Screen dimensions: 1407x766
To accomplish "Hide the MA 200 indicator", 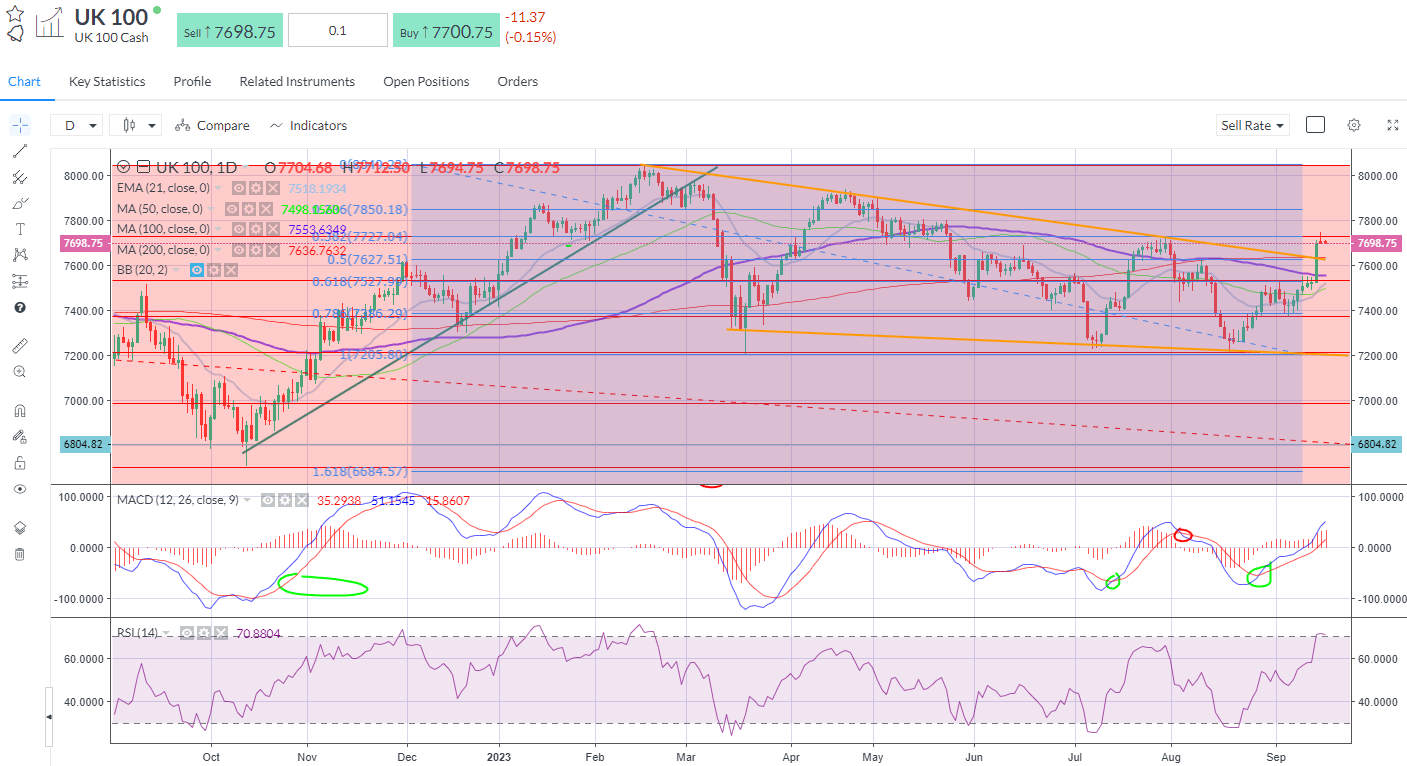I will pyautogui.click(x=239, y=249).
